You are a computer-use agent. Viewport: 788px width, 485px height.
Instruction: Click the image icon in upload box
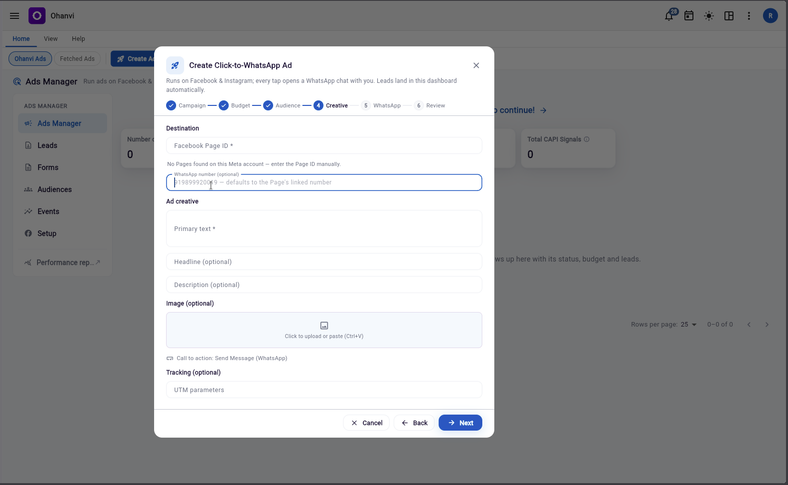pyautogui.click(x=324, y=326)
